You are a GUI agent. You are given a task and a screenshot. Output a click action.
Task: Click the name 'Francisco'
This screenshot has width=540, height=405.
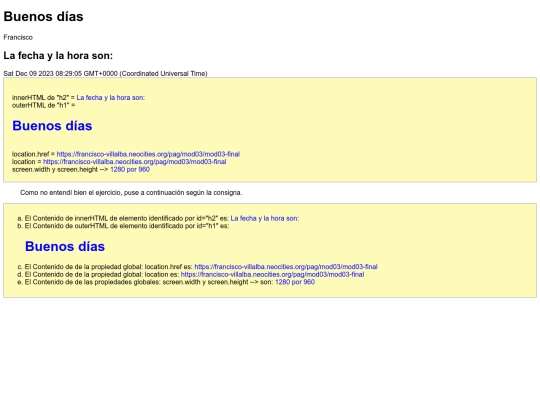pyautogui.click(x=18, y=37)
